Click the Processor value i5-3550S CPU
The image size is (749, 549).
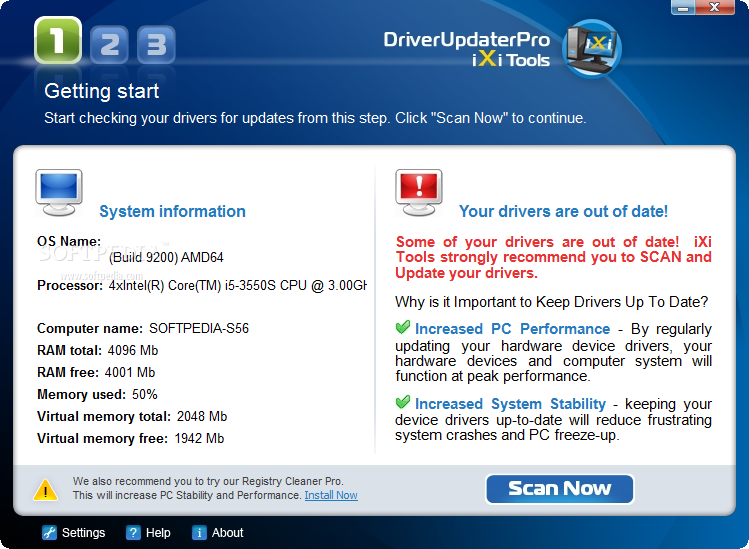(x=237, y=286)
